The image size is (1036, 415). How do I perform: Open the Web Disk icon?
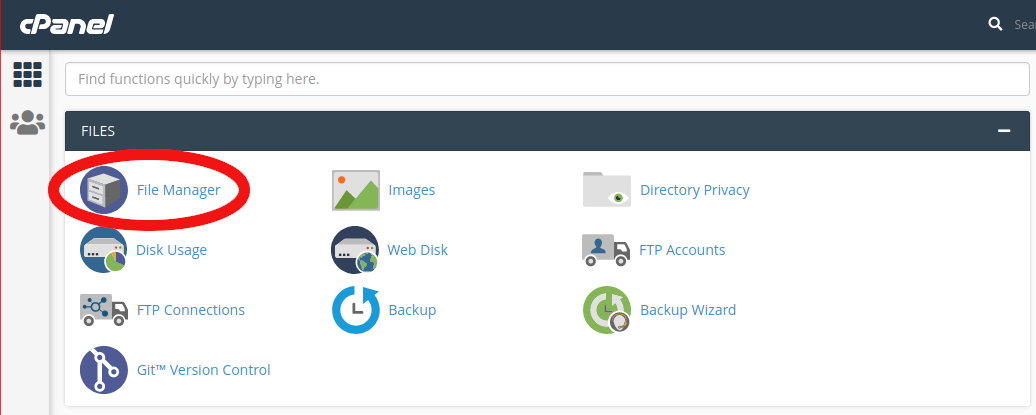(x=355, y=250)
